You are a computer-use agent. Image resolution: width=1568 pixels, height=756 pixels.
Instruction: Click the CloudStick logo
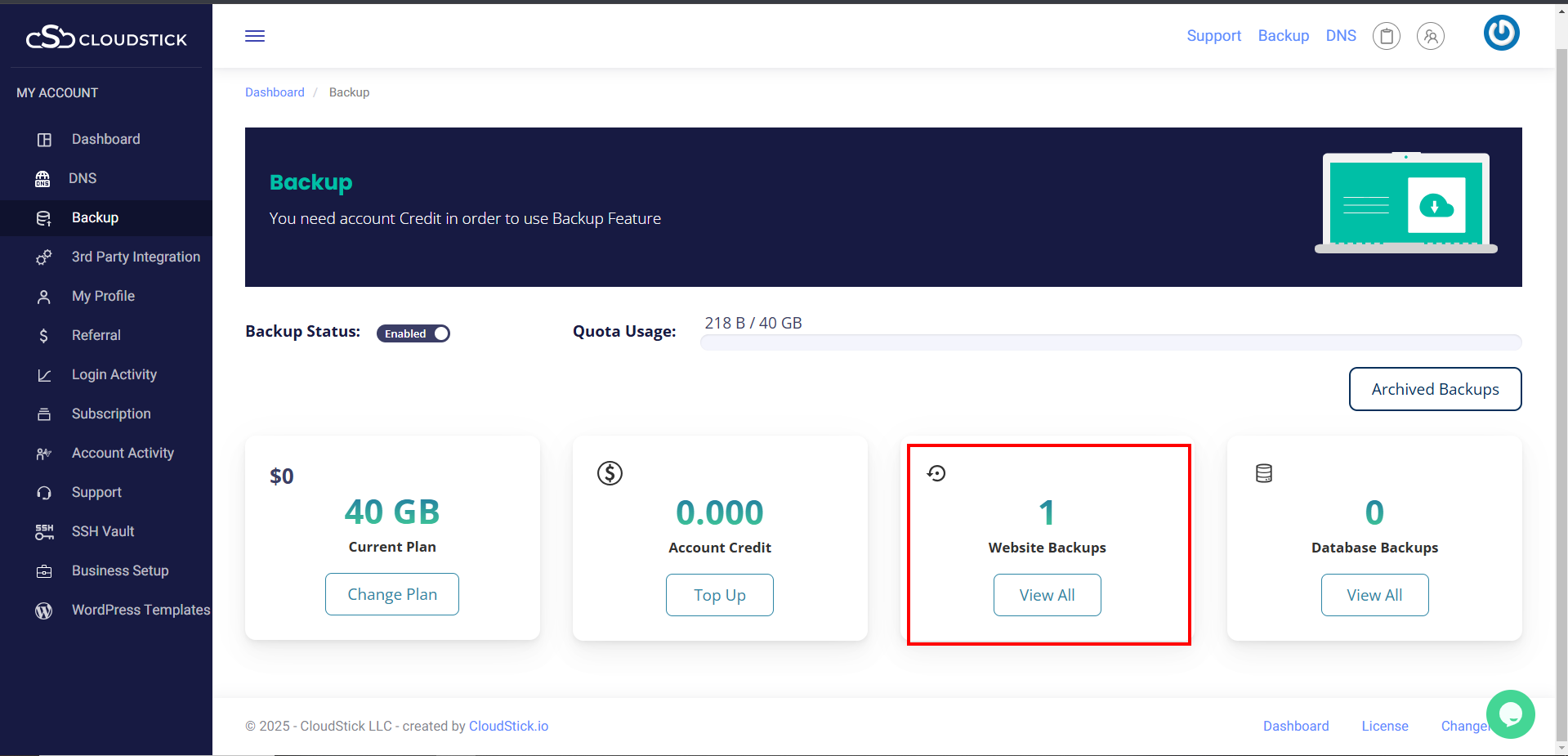[x=106, y=38]
